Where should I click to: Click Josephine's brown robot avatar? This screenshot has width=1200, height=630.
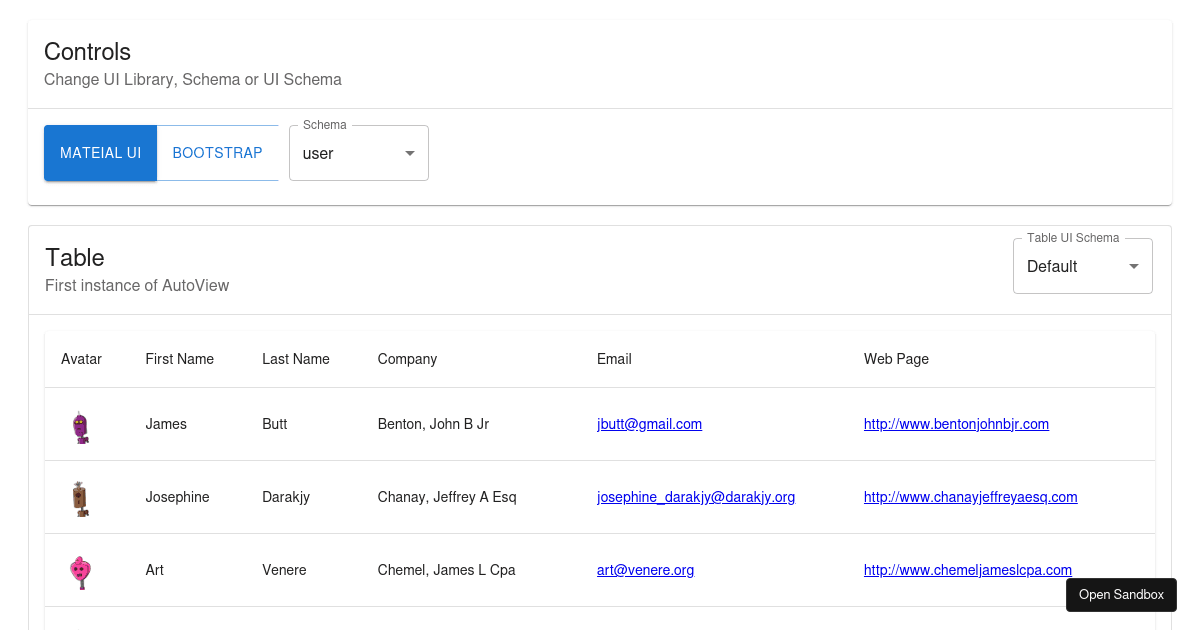click(x=81, y=497)
